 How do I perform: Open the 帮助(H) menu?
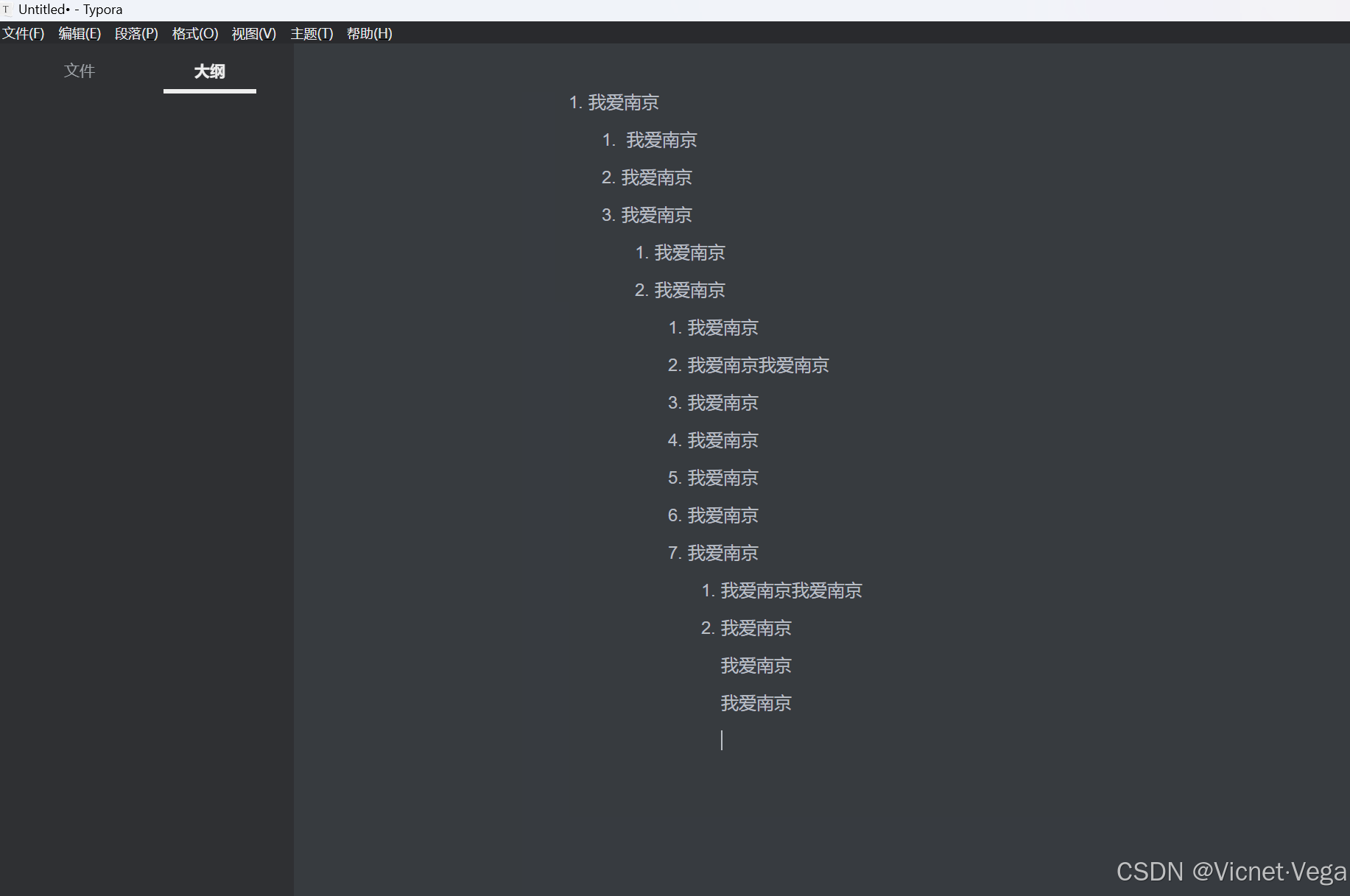pos(368,34)
